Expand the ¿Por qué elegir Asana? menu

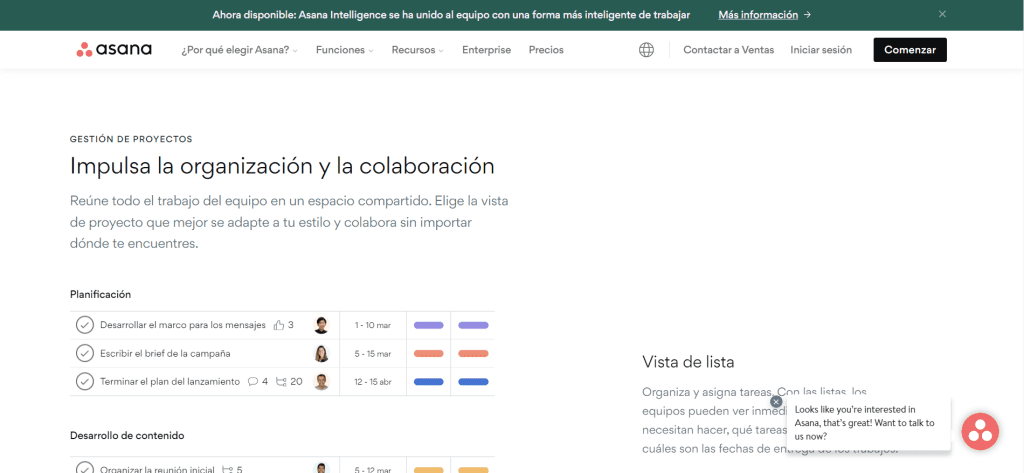[239, 50]
